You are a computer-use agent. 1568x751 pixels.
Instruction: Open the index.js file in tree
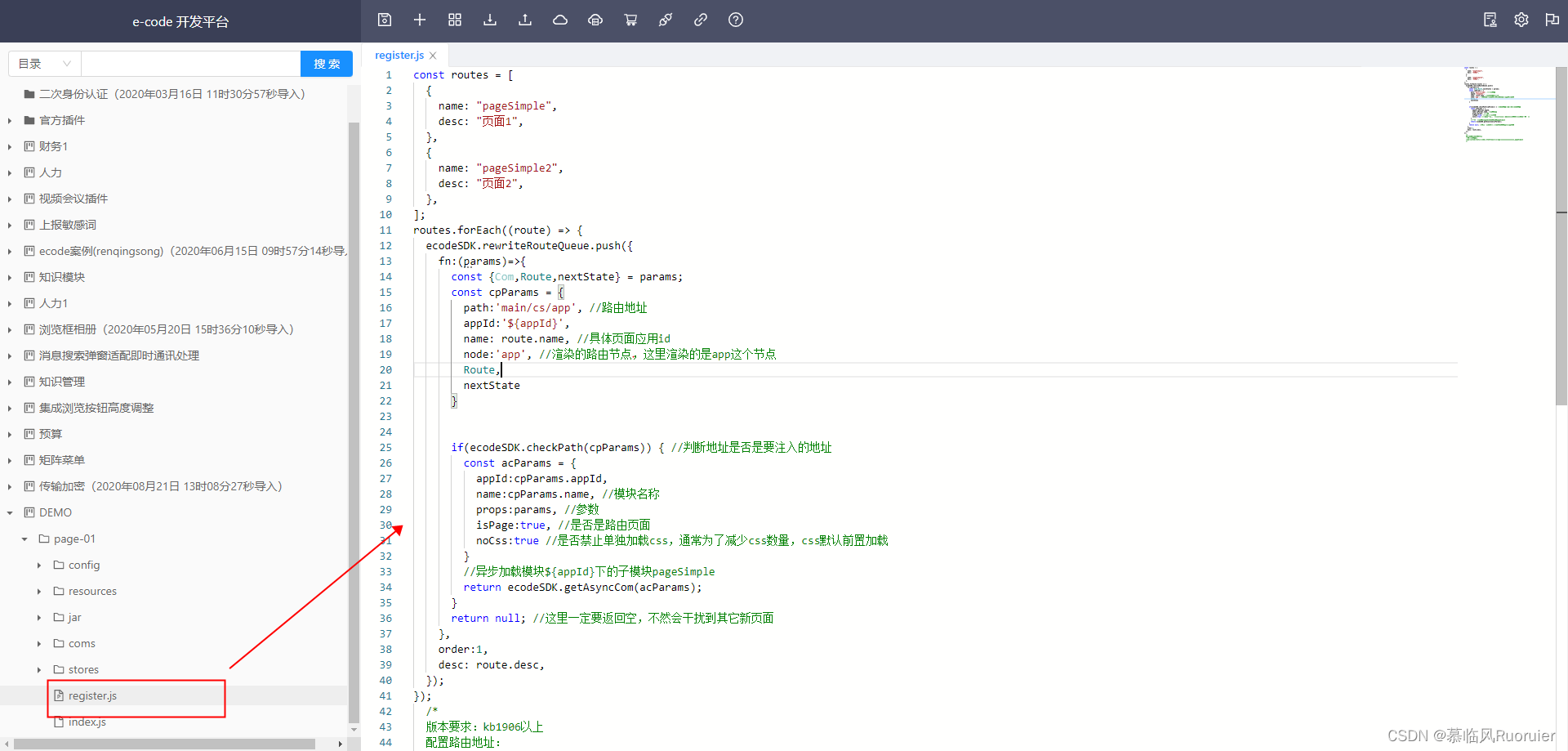pos(87,722)
